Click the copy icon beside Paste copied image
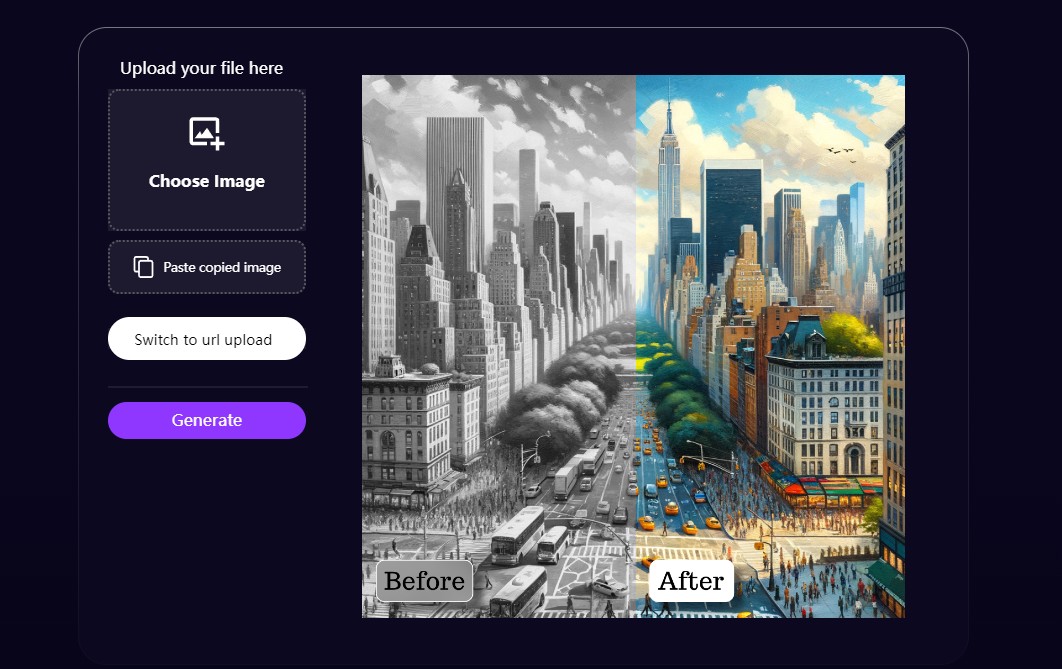The image size is (1062, 669). [143, 267]
